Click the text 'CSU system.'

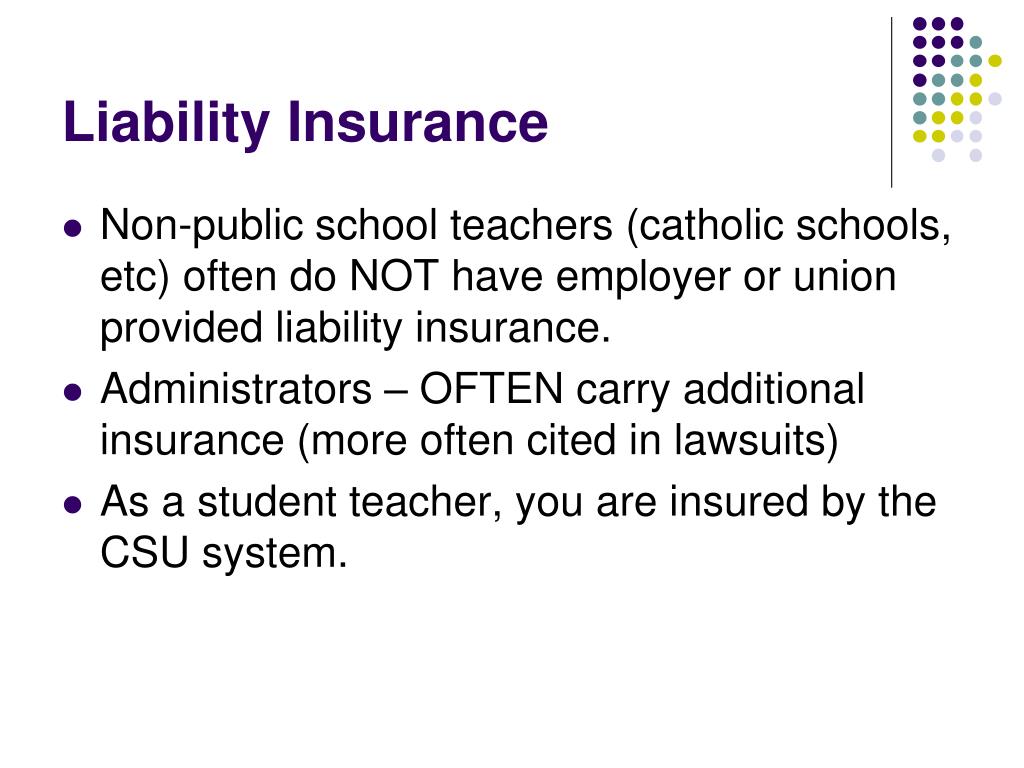224,554
